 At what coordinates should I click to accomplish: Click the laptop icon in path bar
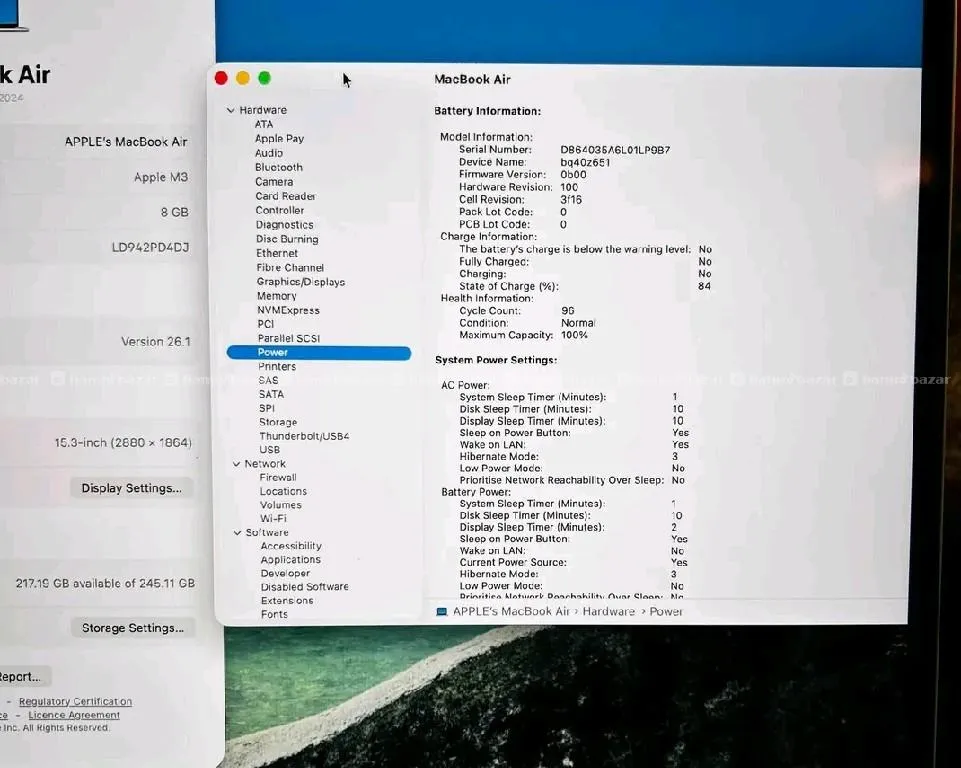[442, 611]
